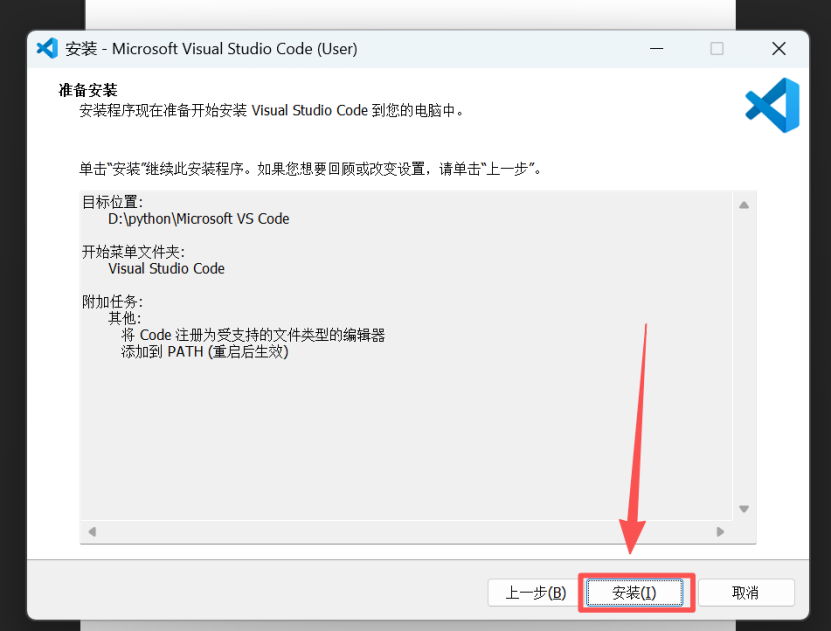
Task: Click the vertical scrollbar down arrow
Action: pyautogui.click(x=744, y=509)
